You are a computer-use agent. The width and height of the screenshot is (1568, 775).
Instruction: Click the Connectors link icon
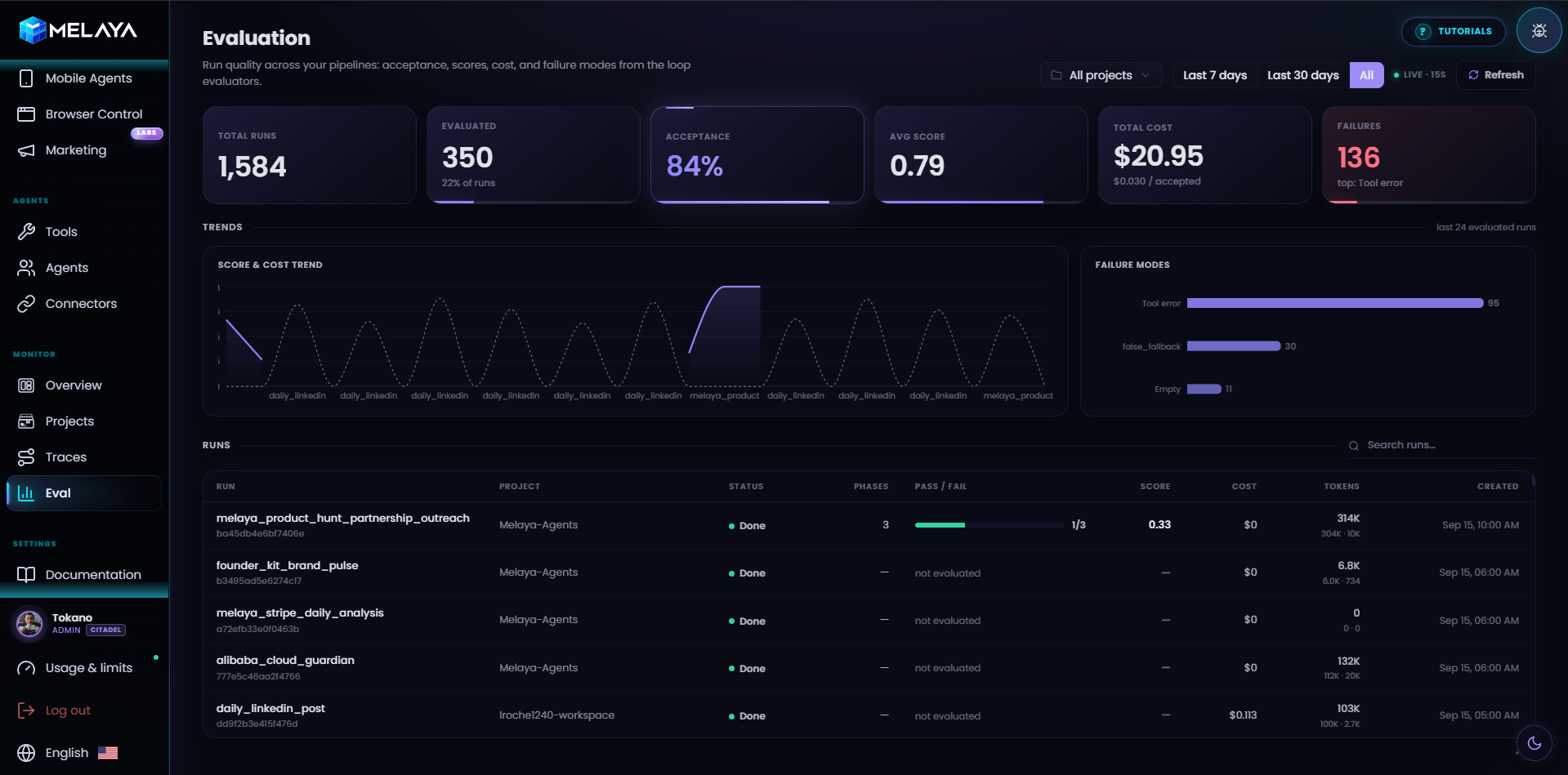pos(26,304)
